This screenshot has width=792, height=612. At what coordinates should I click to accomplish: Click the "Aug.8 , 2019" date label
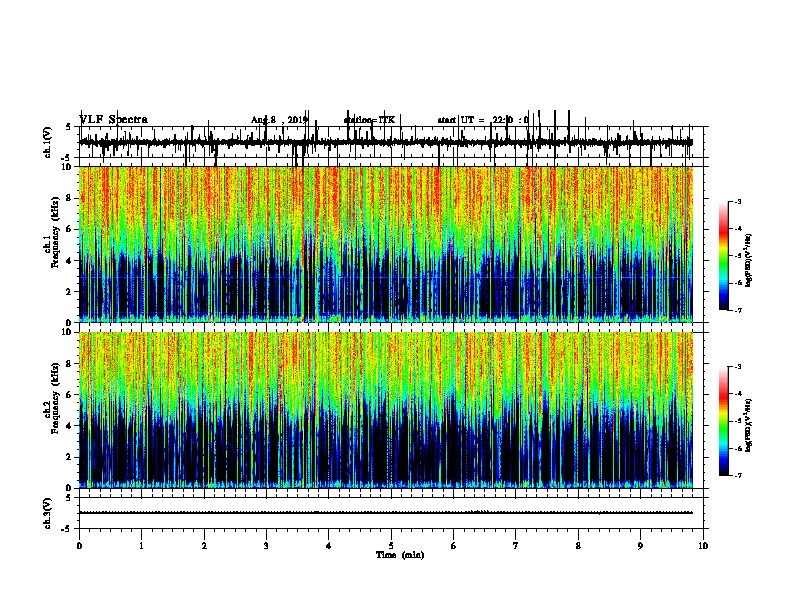pos(279,120)
